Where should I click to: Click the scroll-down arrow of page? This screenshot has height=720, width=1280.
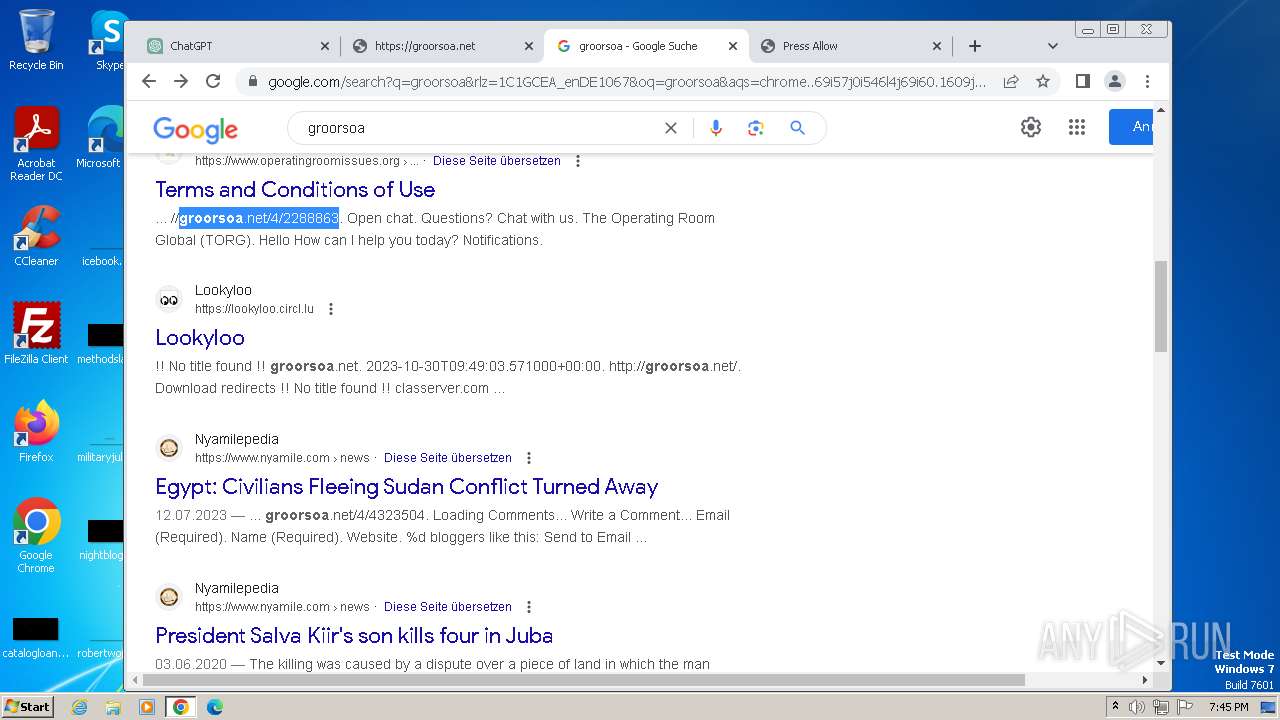1161,662
